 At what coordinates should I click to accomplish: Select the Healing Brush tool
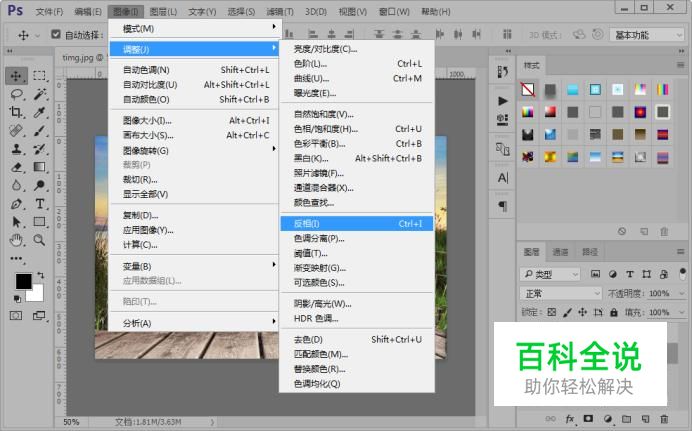[x=16, y=131]
